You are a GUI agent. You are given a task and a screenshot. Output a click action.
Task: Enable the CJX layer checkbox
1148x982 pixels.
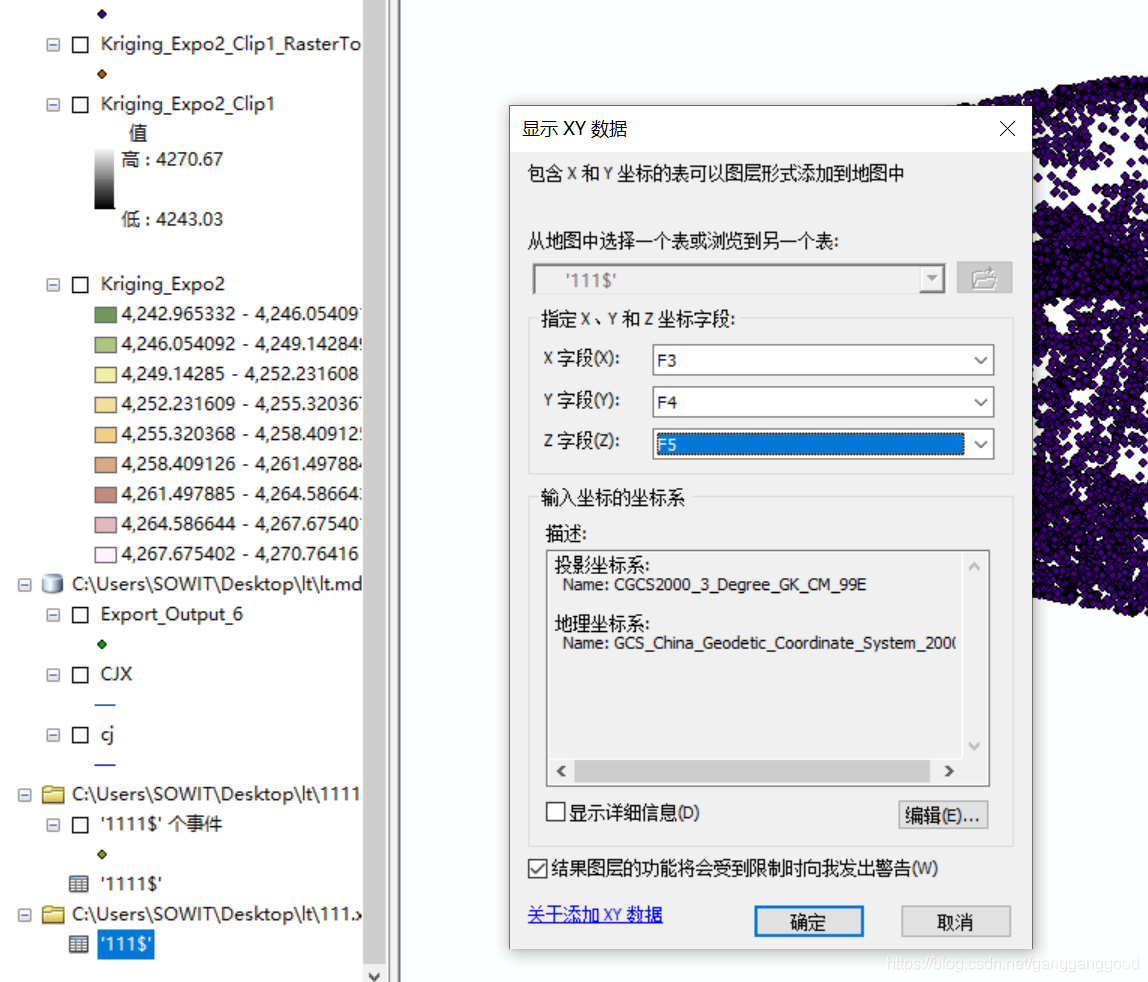point(81,675)
